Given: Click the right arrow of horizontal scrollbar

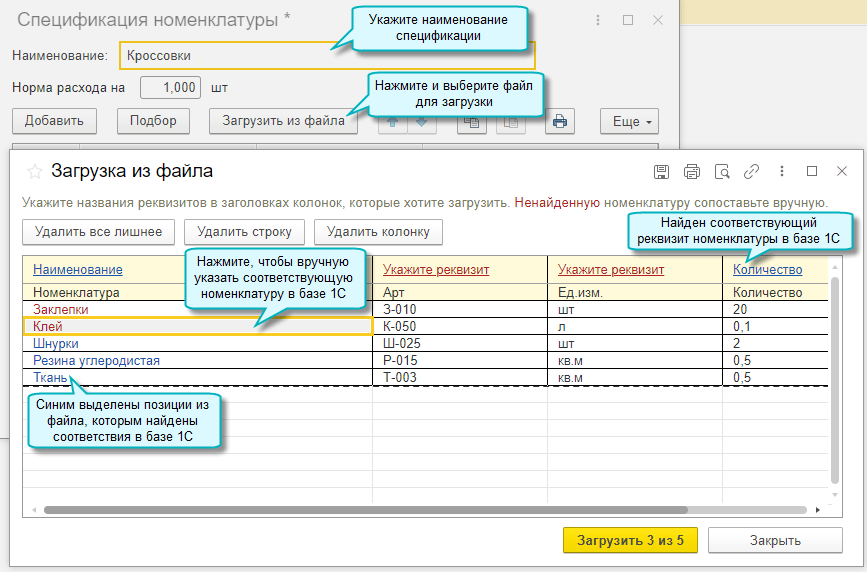Looking at the screenshot, I should click(818, 509).
